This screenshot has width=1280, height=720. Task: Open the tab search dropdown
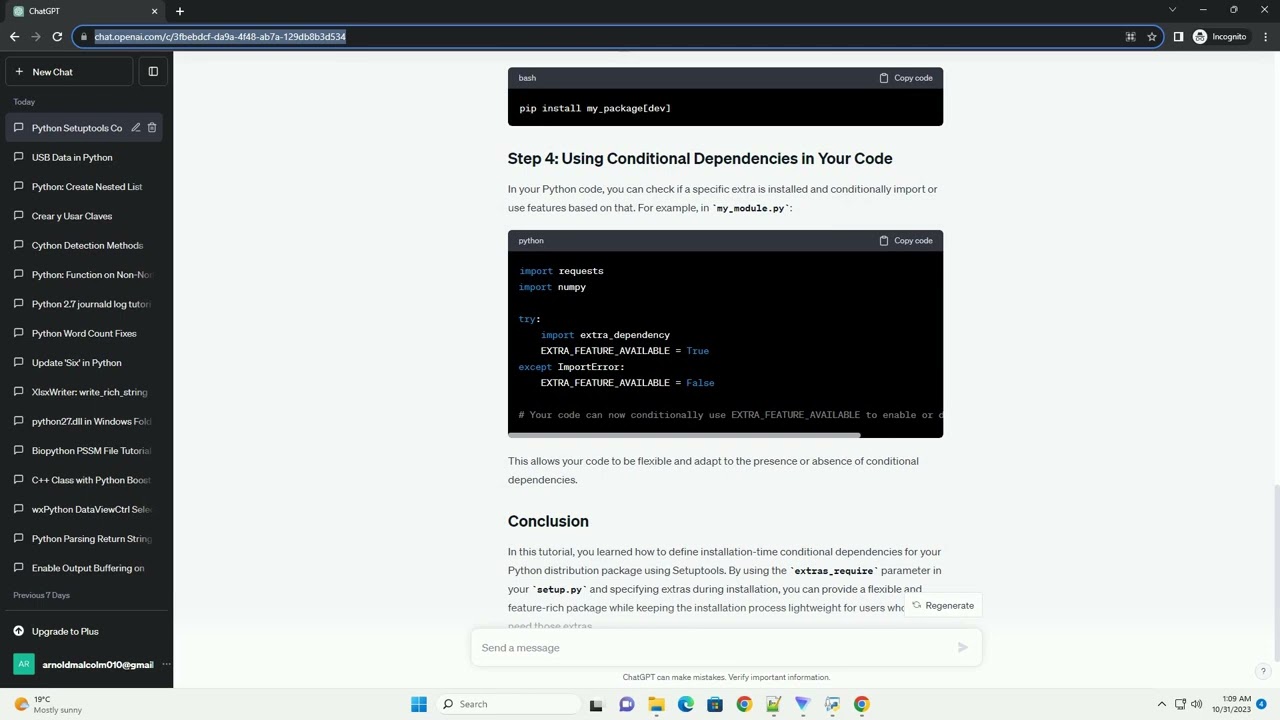[1173, 10]
